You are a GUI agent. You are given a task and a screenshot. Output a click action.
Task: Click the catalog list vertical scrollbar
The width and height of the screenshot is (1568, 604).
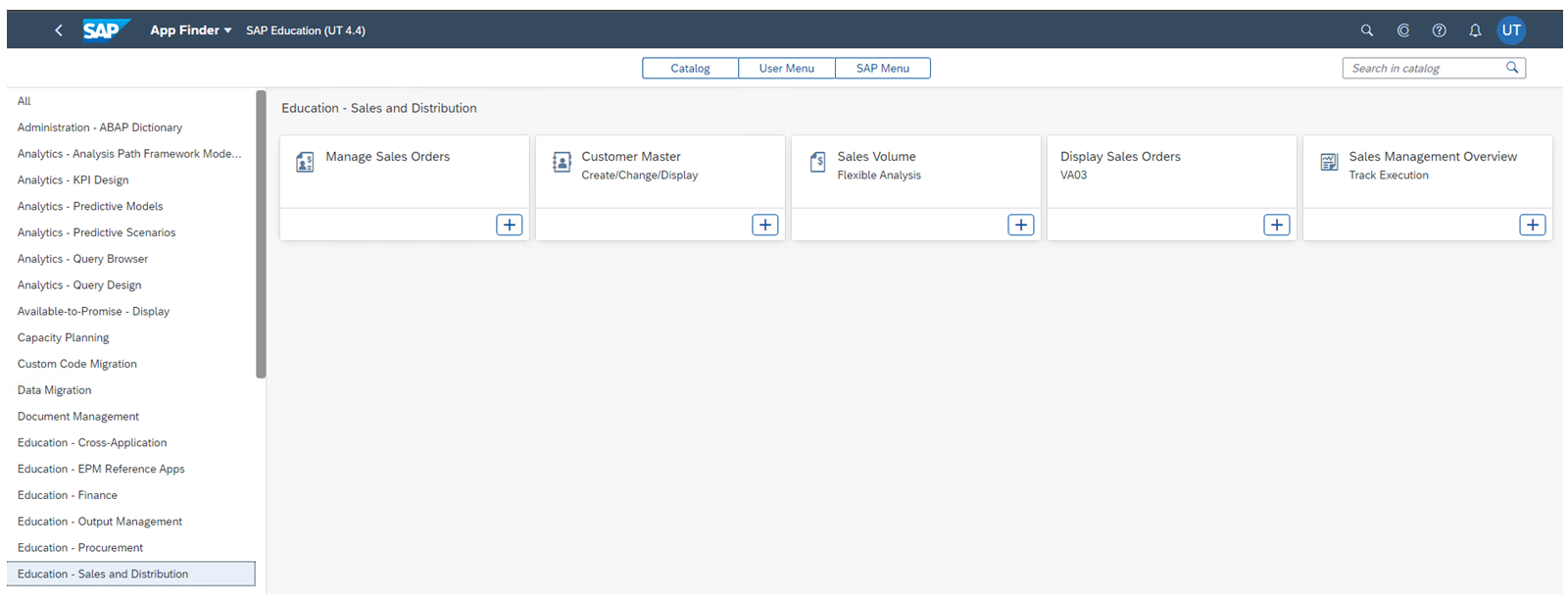261,233
